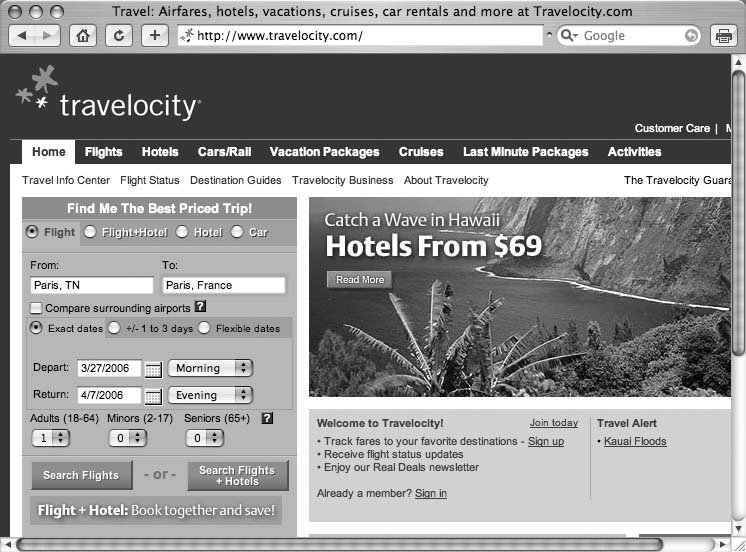
Task: Click the browser URL address field
Action: point(360,36)
